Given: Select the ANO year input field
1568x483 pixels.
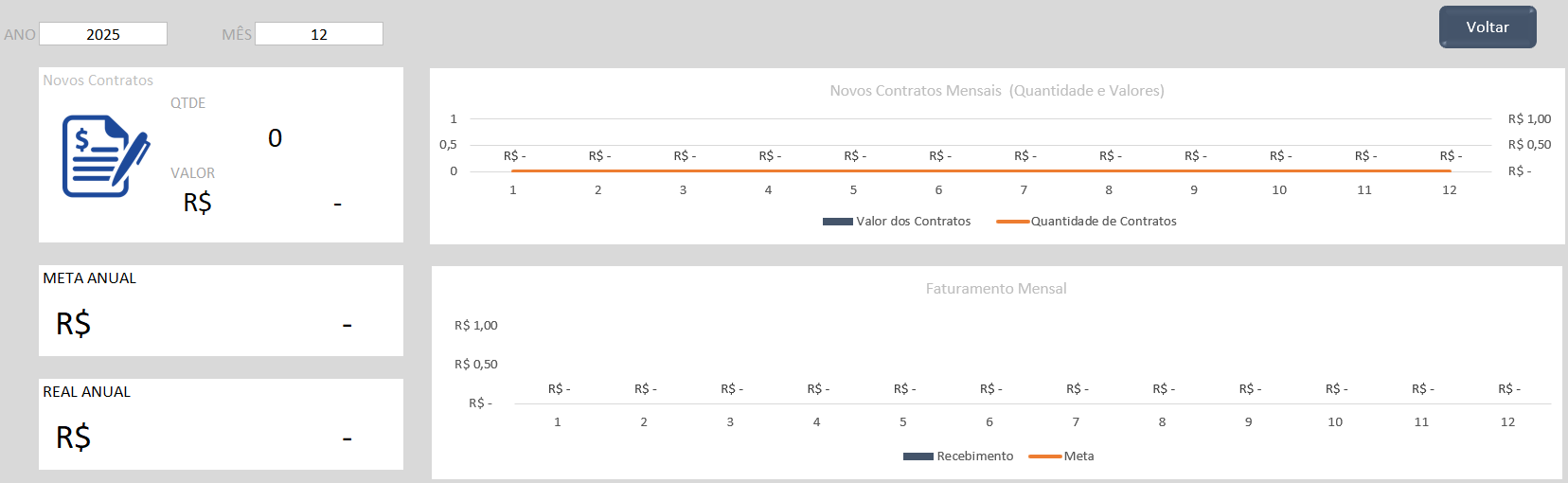Looking at the screenshot, I should 103,34.
